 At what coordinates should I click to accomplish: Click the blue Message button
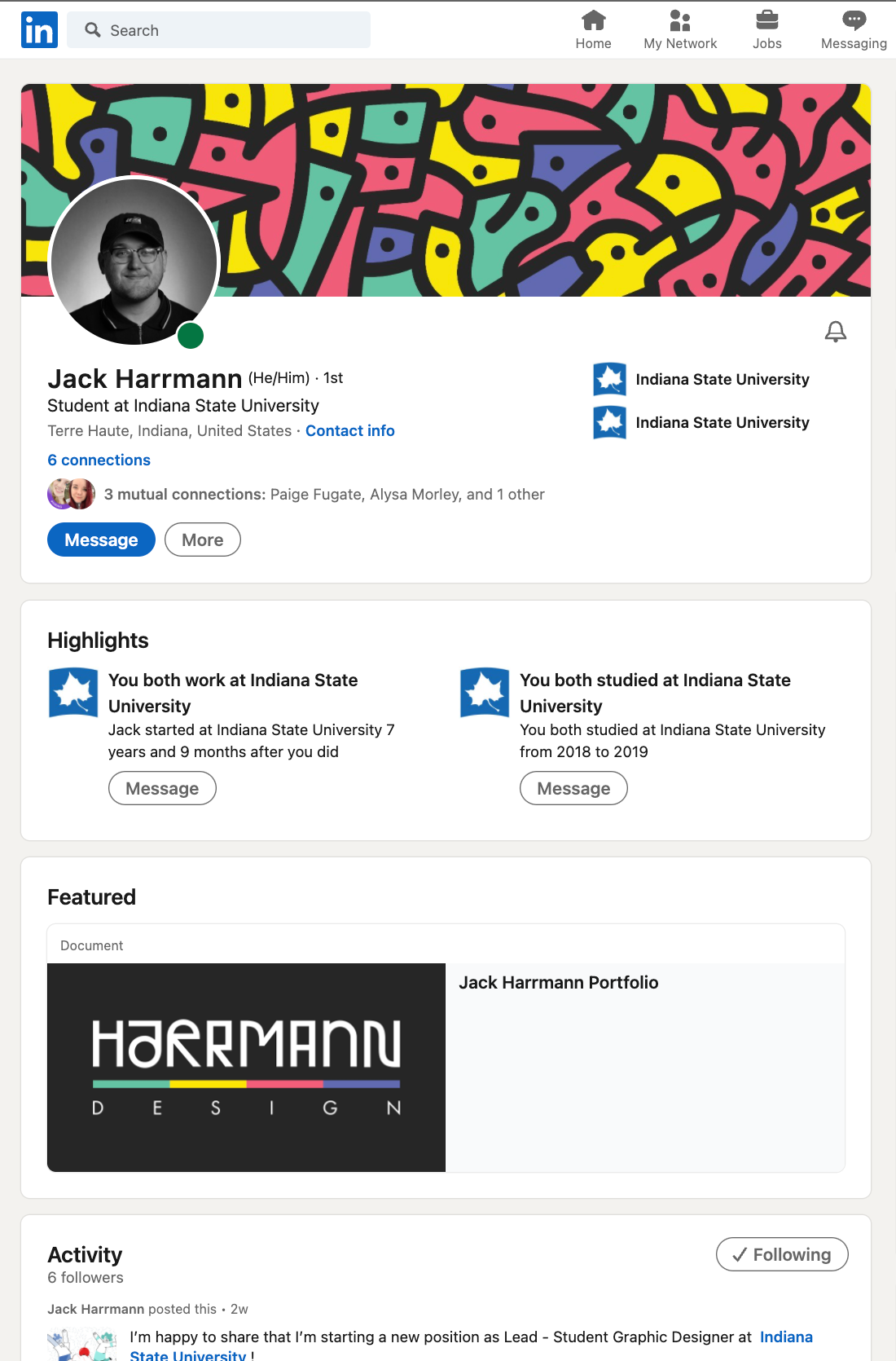coord(101,540)
